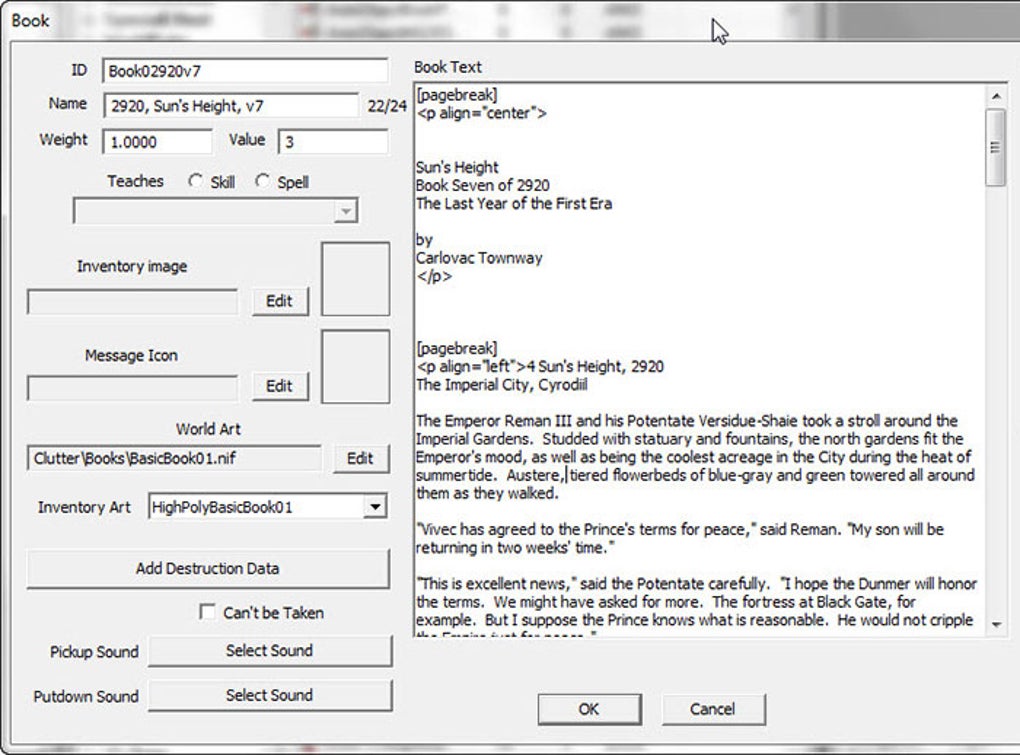1020x755 pixels.
Task: Click the Message Icon path field
Action: [x=133, y=388]
